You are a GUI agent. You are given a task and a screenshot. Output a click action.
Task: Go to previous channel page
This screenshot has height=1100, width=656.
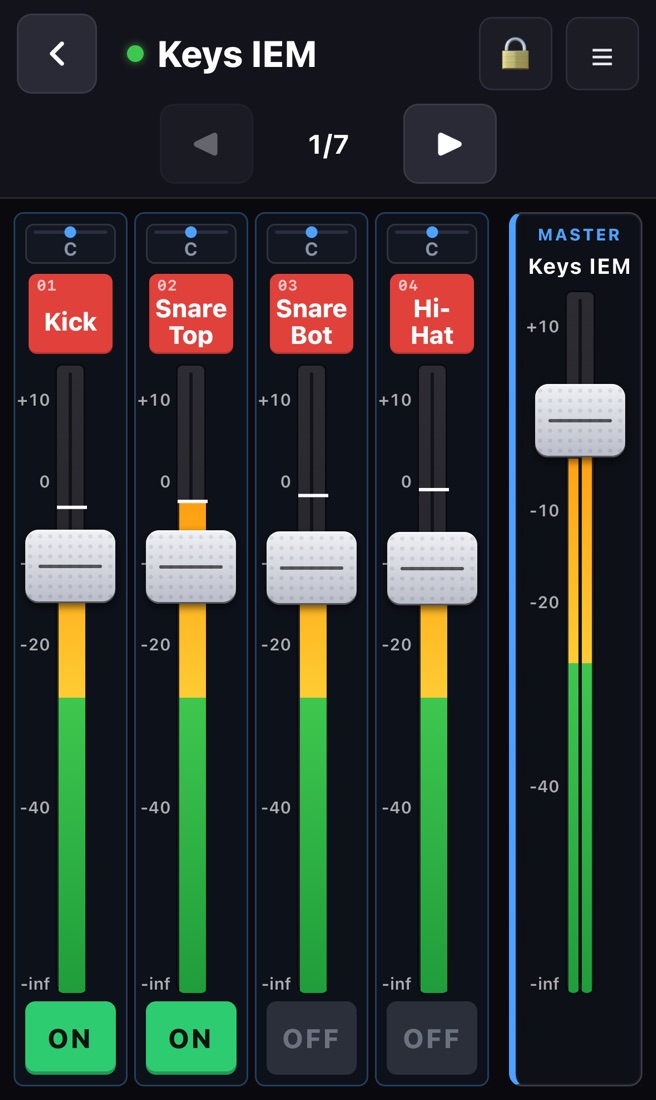[206, 144]
